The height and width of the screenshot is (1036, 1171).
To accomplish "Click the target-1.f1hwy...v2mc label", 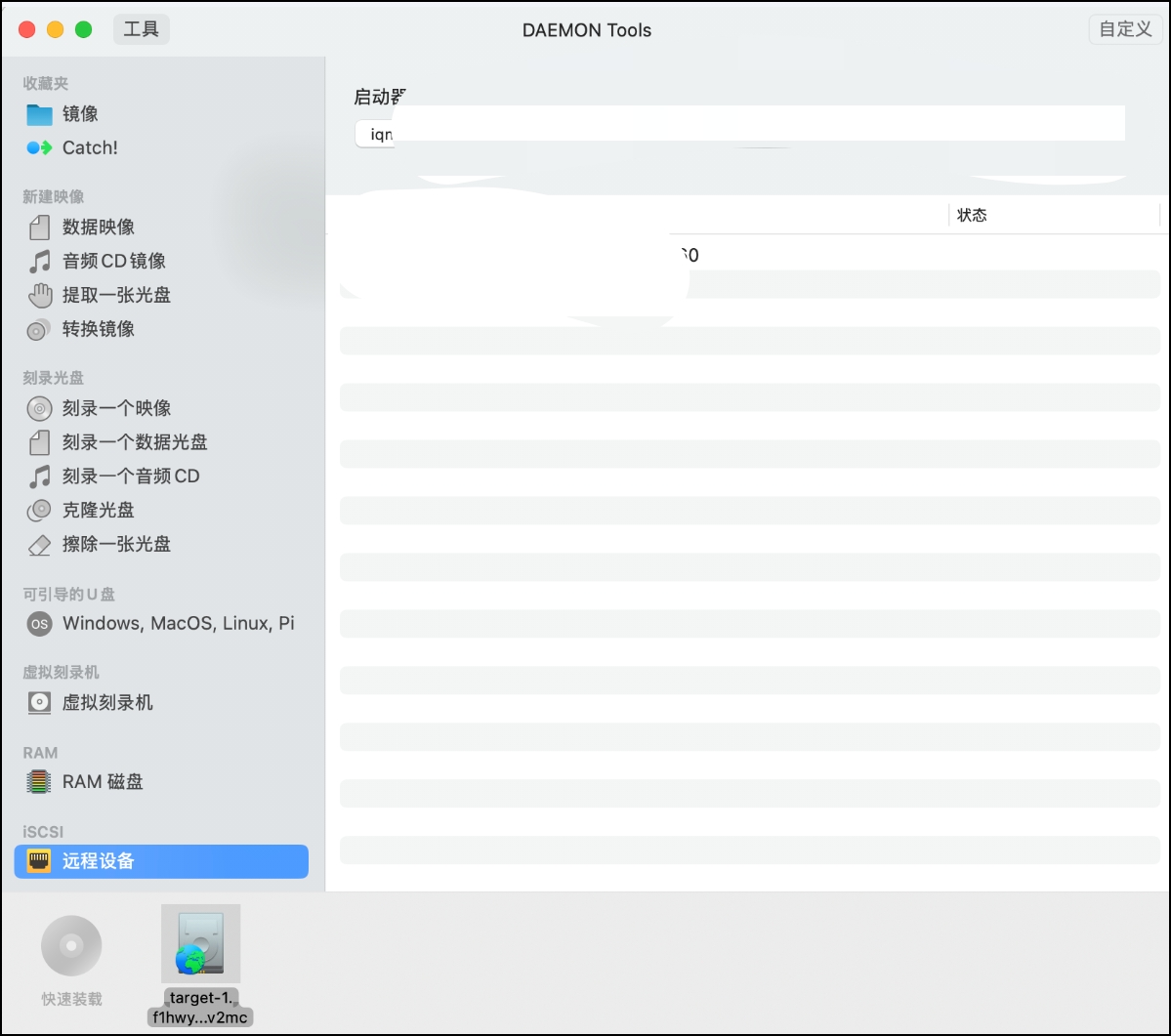I will coord(200,1008).
